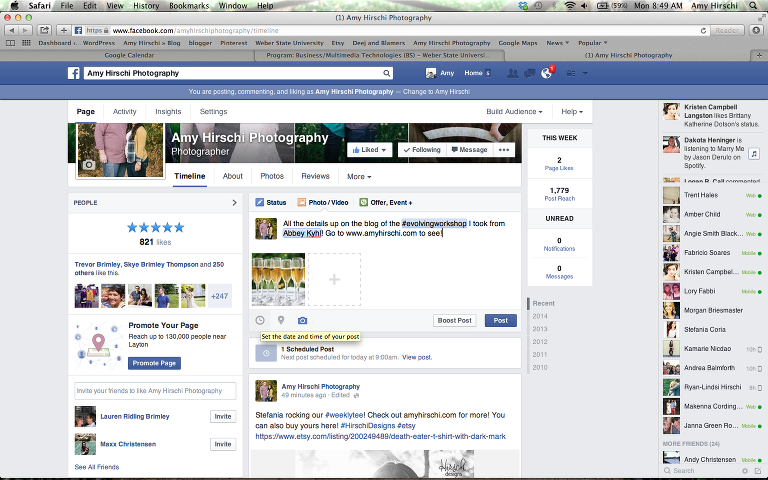This screenshot has height=480, width=768.
Task: Click the Safari Share button in the toolbar
Action: tap(44, 30)
